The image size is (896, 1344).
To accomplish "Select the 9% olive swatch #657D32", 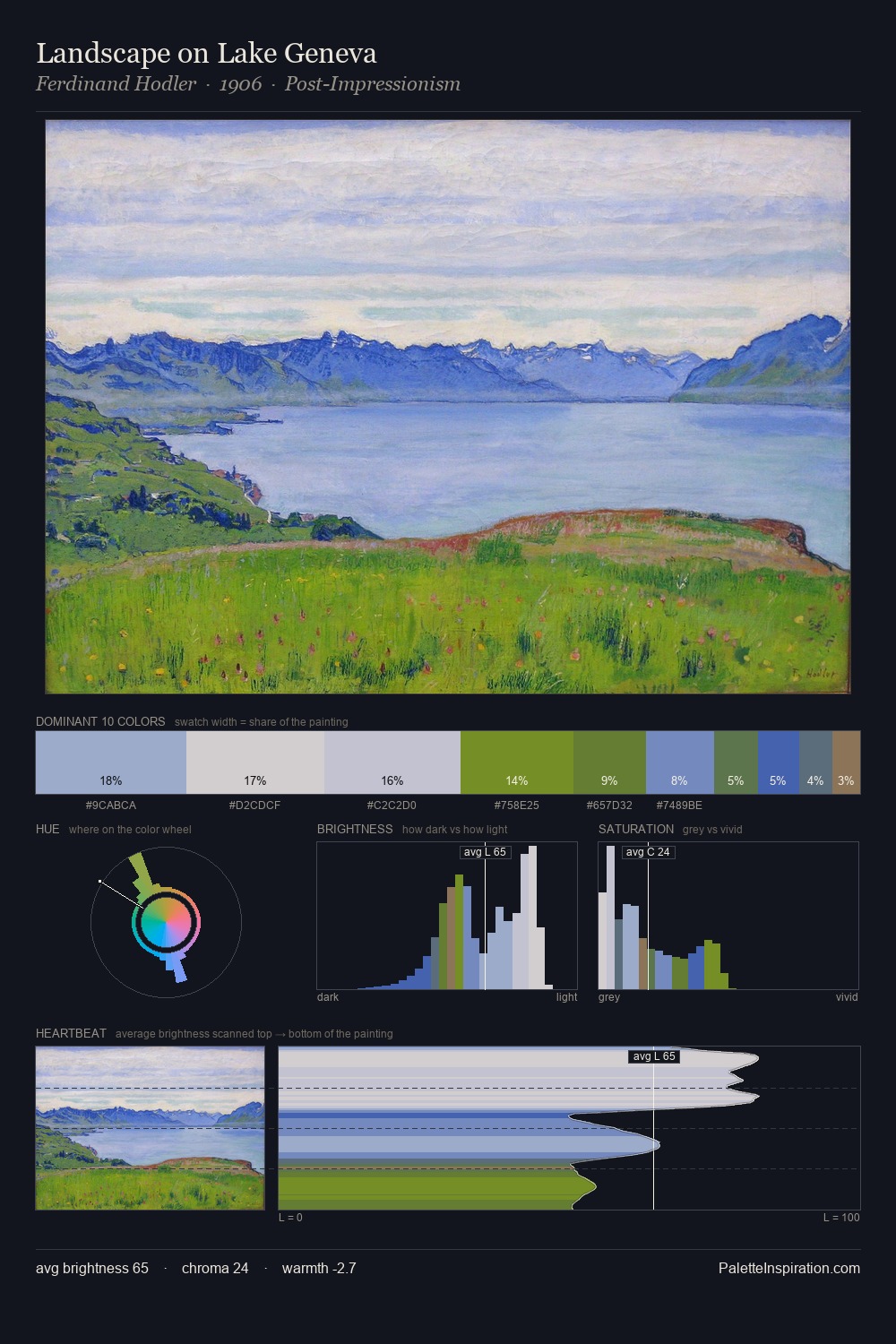I will 609,762.
